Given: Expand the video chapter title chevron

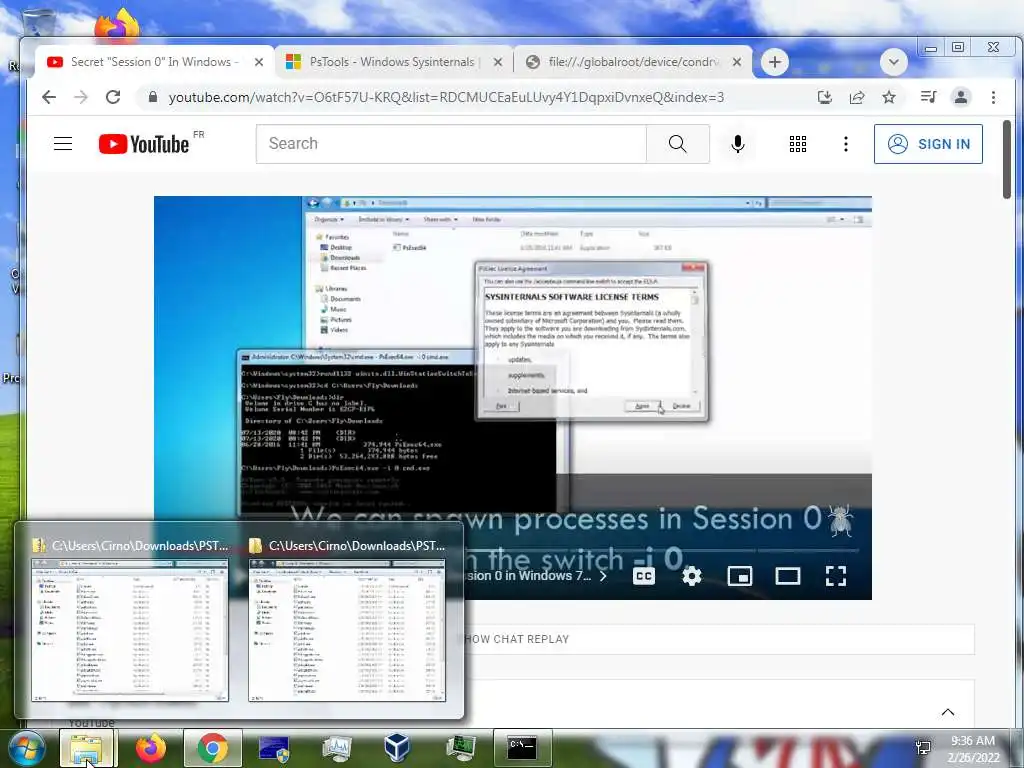Looking at the screenshot, I should (x=603, y=576).
